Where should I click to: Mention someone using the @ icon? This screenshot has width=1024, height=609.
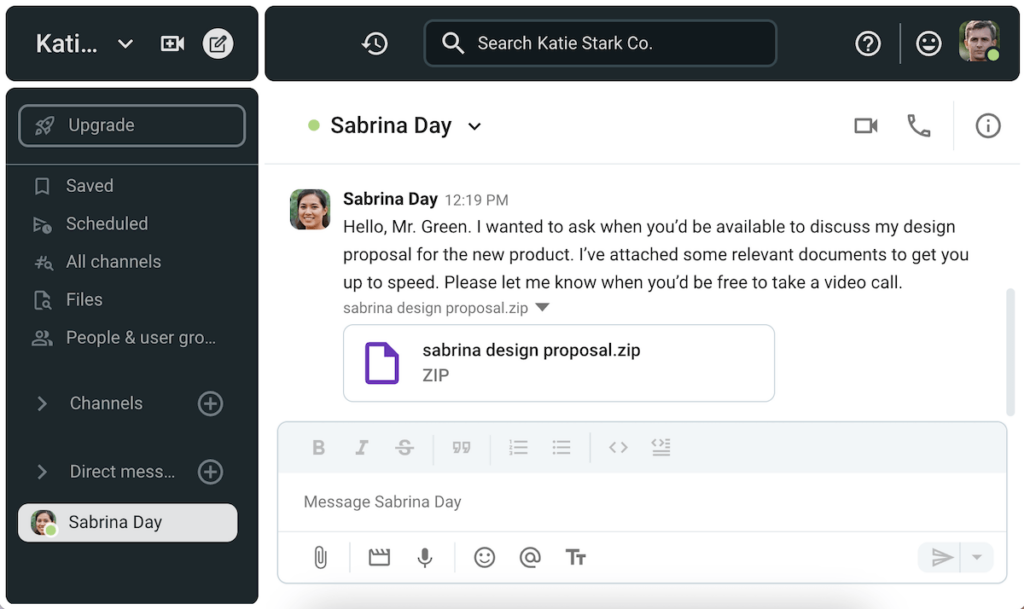(x=530, y=557)
